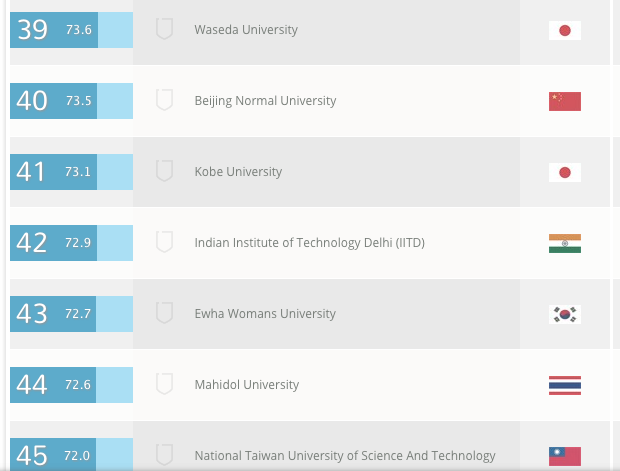Open Ewha Womans University link

[265, 314]
